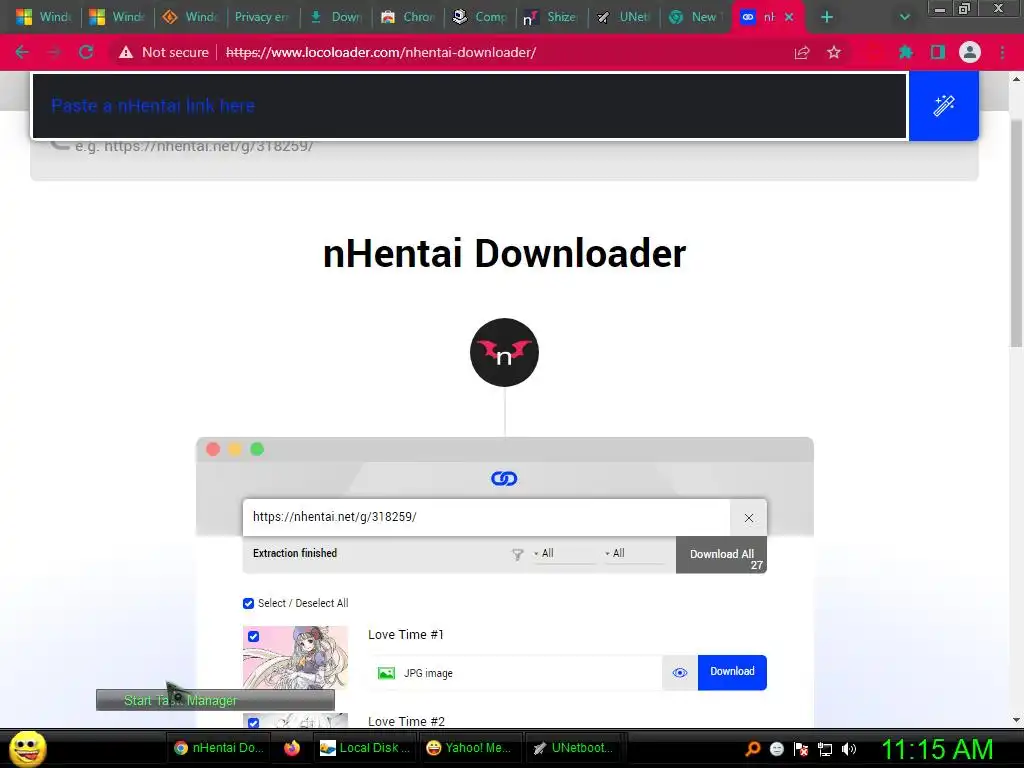
Task: Close the active nhentai browser tab
Action: click(789, 17)
